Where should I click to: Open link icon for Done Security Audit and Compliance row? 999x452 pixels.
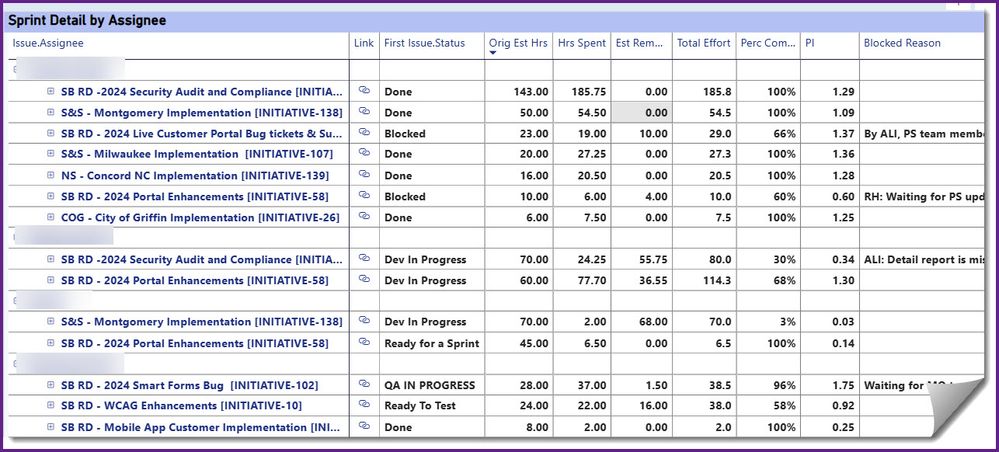(364, 91)
